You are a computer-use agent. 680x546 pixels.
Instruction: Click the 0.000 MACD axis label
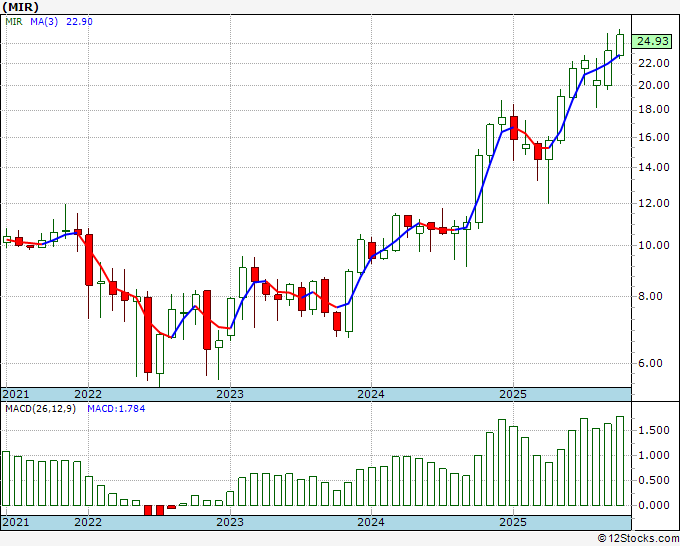click(654, 505)
